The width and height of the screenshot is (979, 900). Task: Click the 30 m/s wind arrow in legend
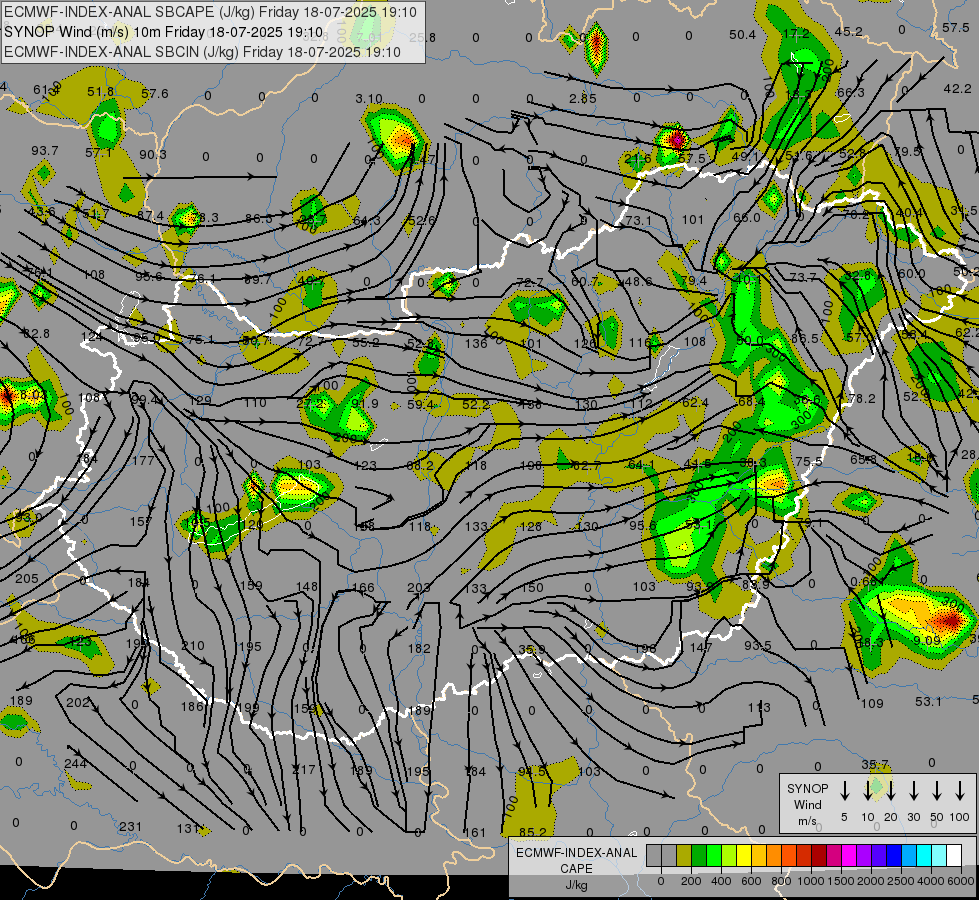coord(913,791)
